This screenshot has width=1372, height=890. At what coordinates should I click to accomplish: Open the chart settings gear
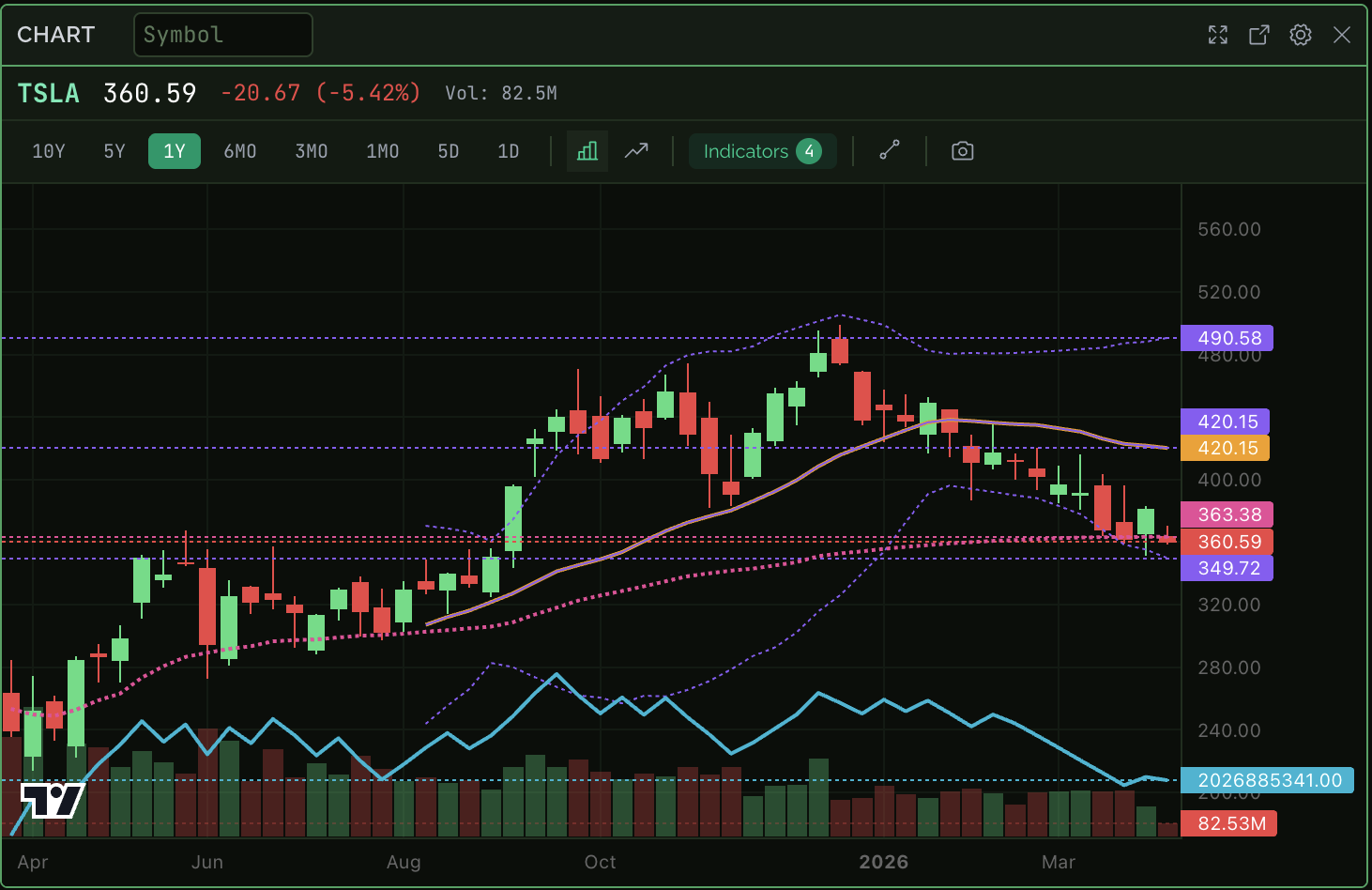point(1300,35)
